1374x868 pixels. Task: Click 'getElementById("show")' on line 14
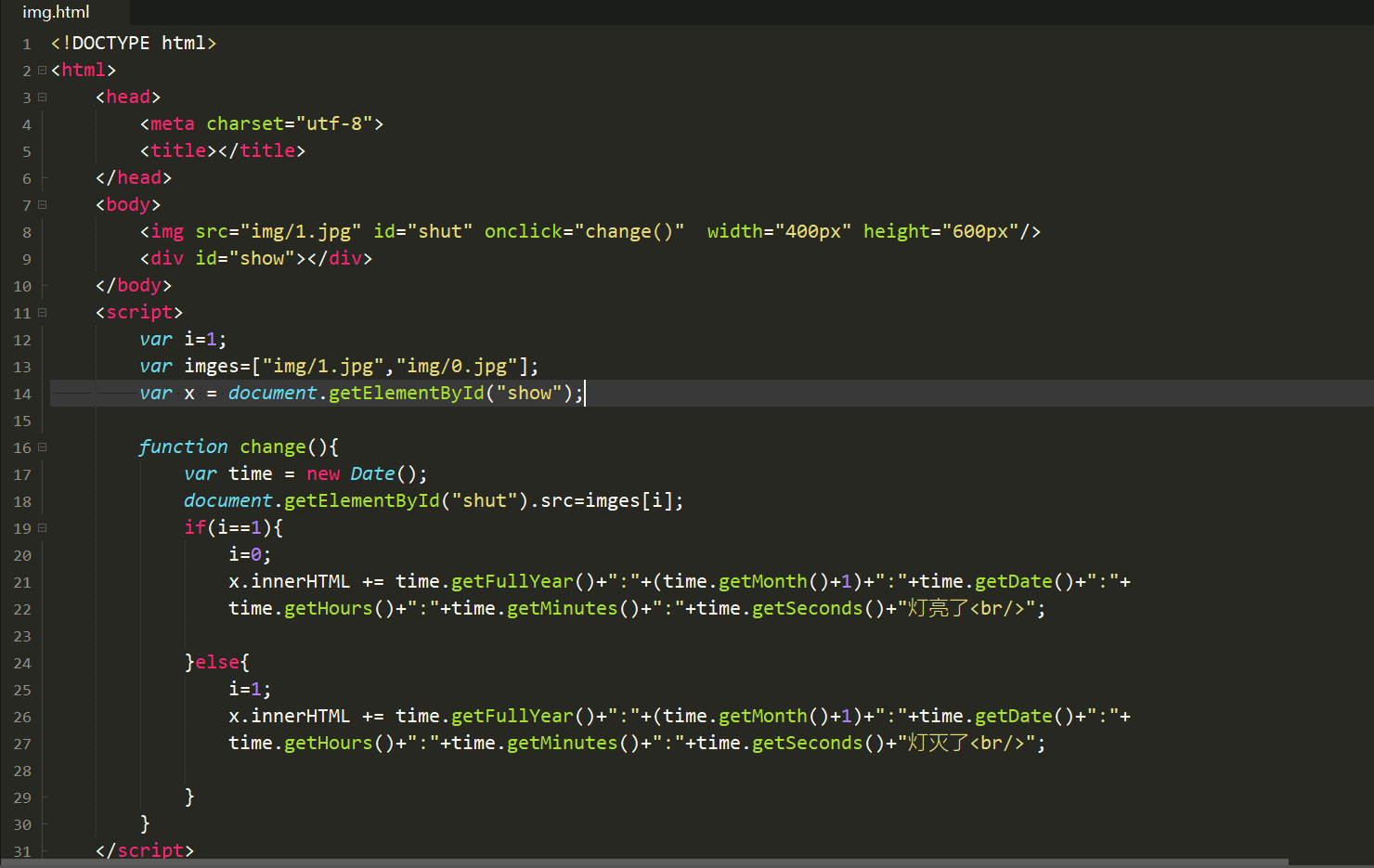451,393
